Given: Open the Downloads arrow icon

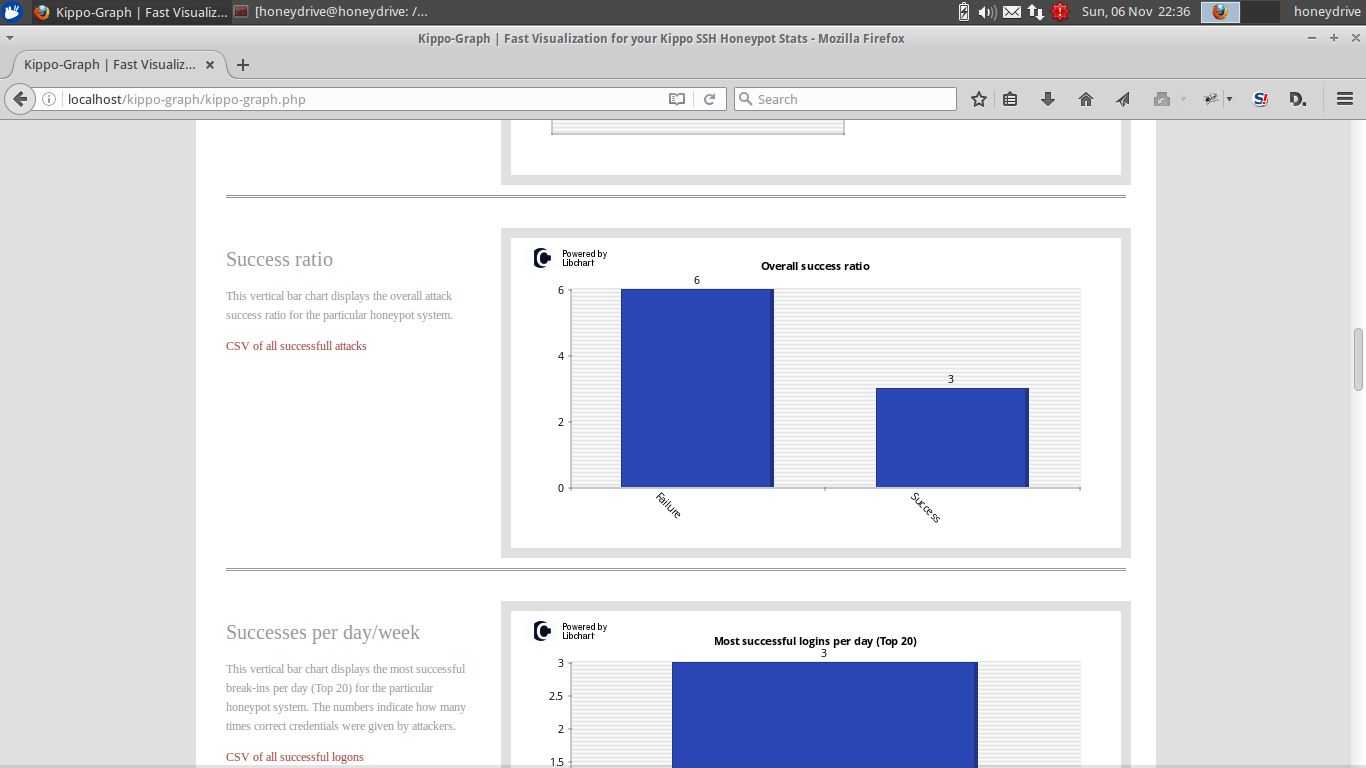Looking at the screenshot, I should point(1048,99).
